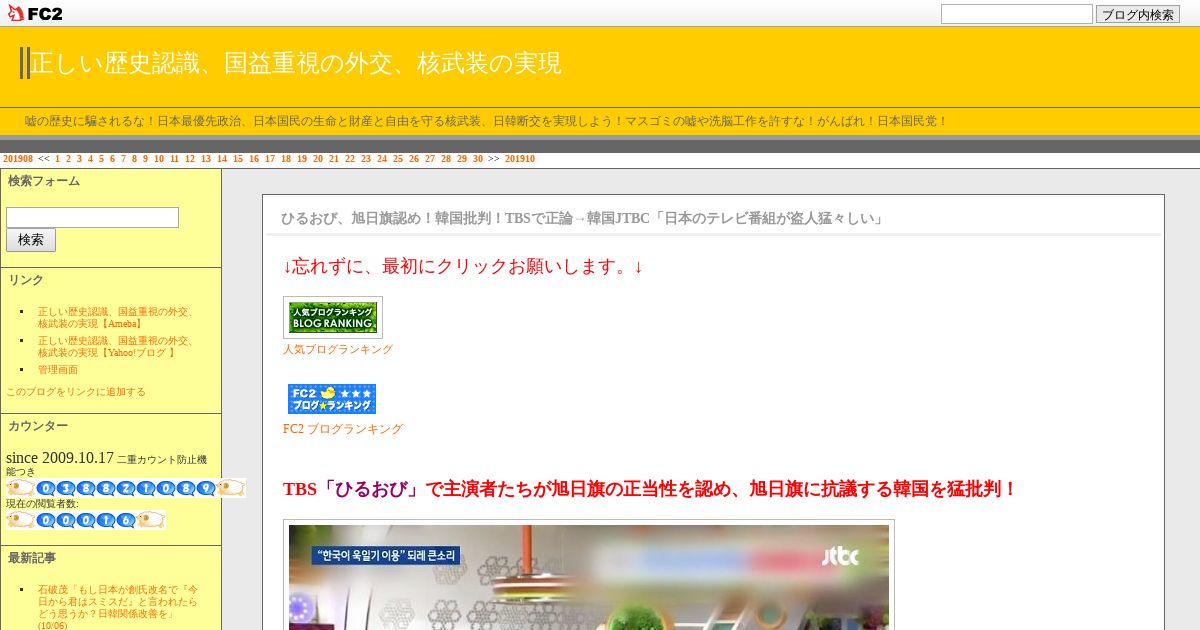Click the current viewers counter image
The height and width of the screenshot is (630, 1200).
point(86,520)
